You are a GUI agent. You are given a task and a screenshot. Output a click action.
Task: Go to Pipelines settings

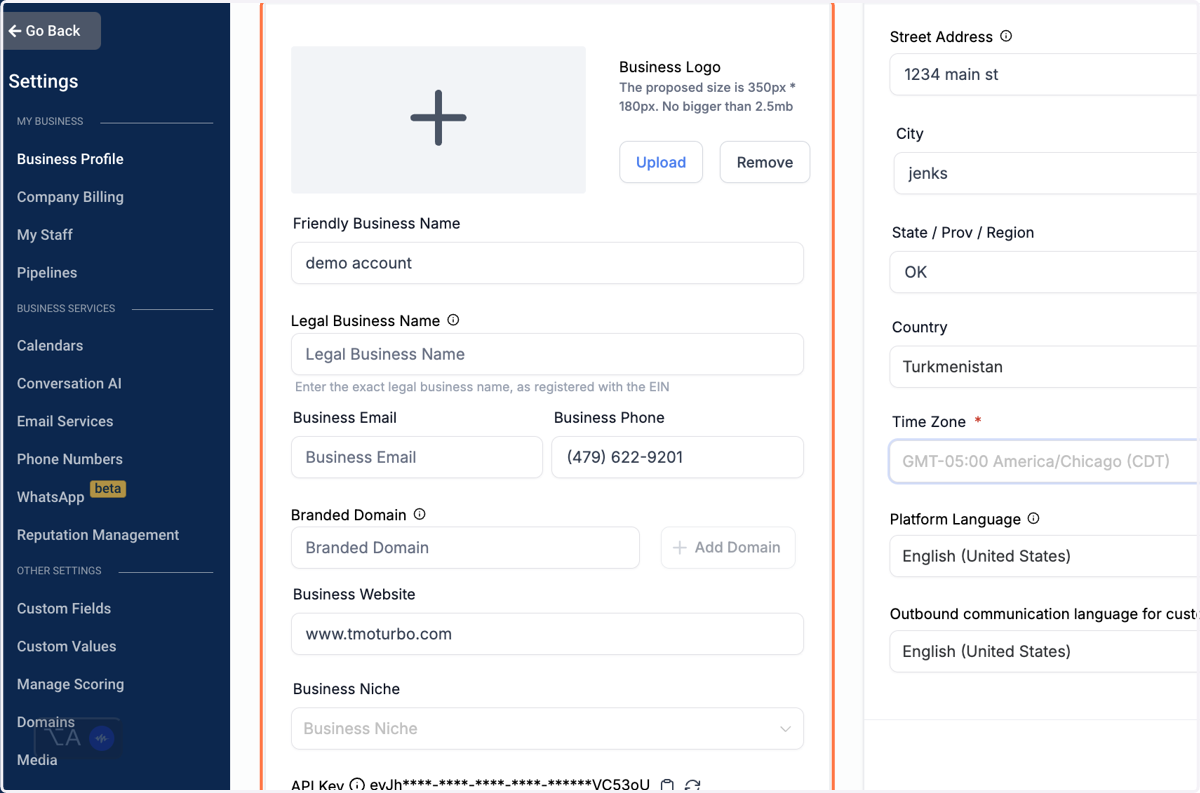click(x=47, y=273)
